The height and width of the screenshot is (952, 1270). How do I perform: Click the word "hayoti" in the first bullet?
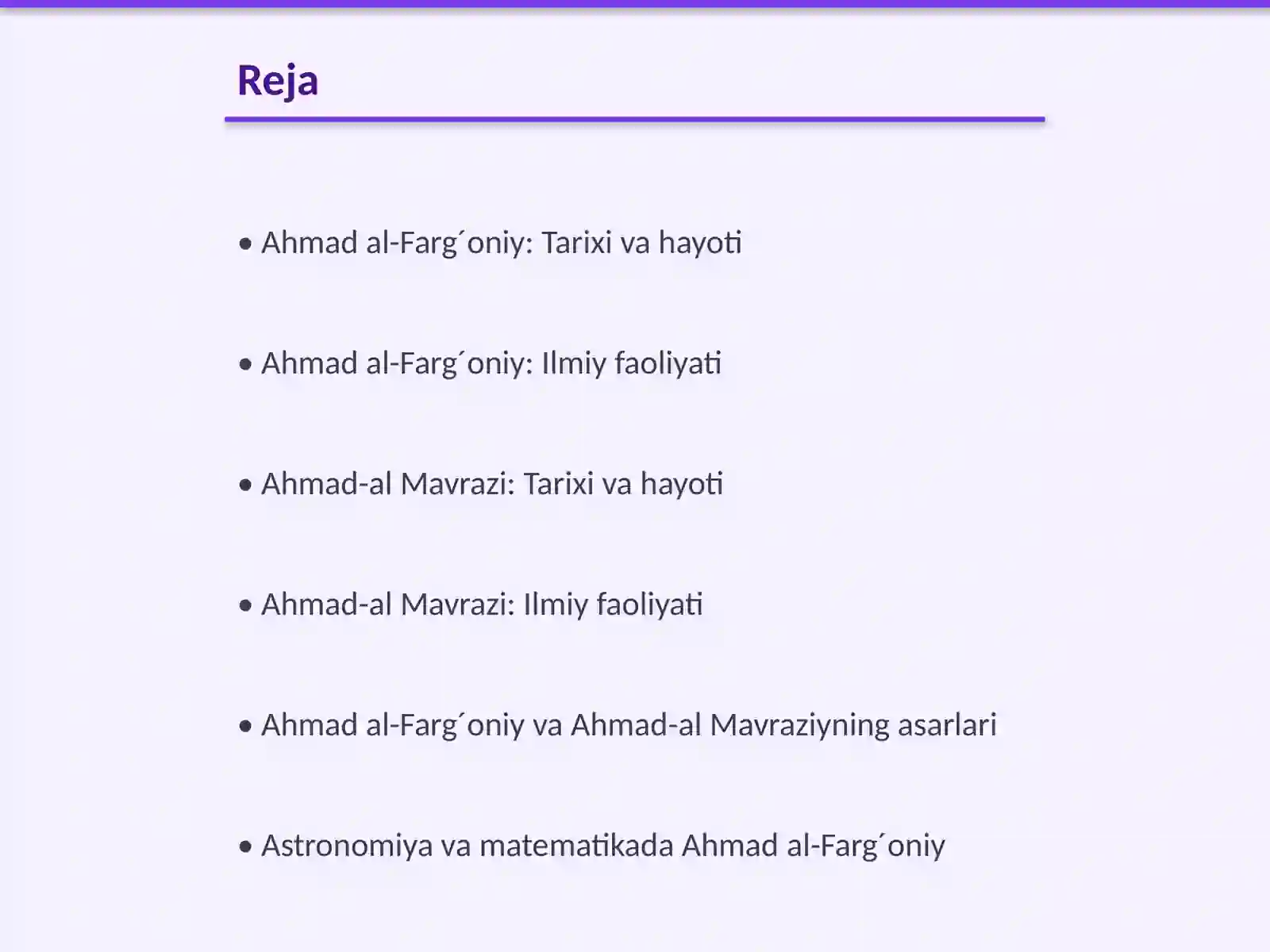coord(700,244)
